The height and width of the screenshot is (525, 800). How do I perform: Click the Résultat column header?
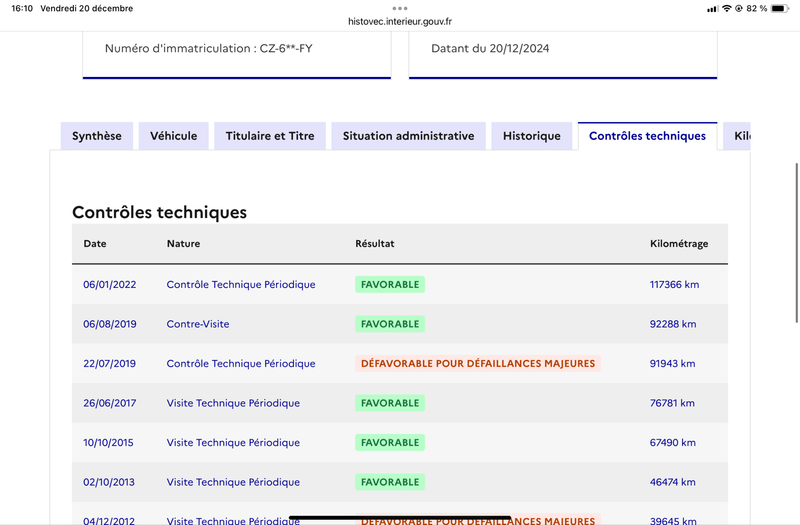[374, 243]
